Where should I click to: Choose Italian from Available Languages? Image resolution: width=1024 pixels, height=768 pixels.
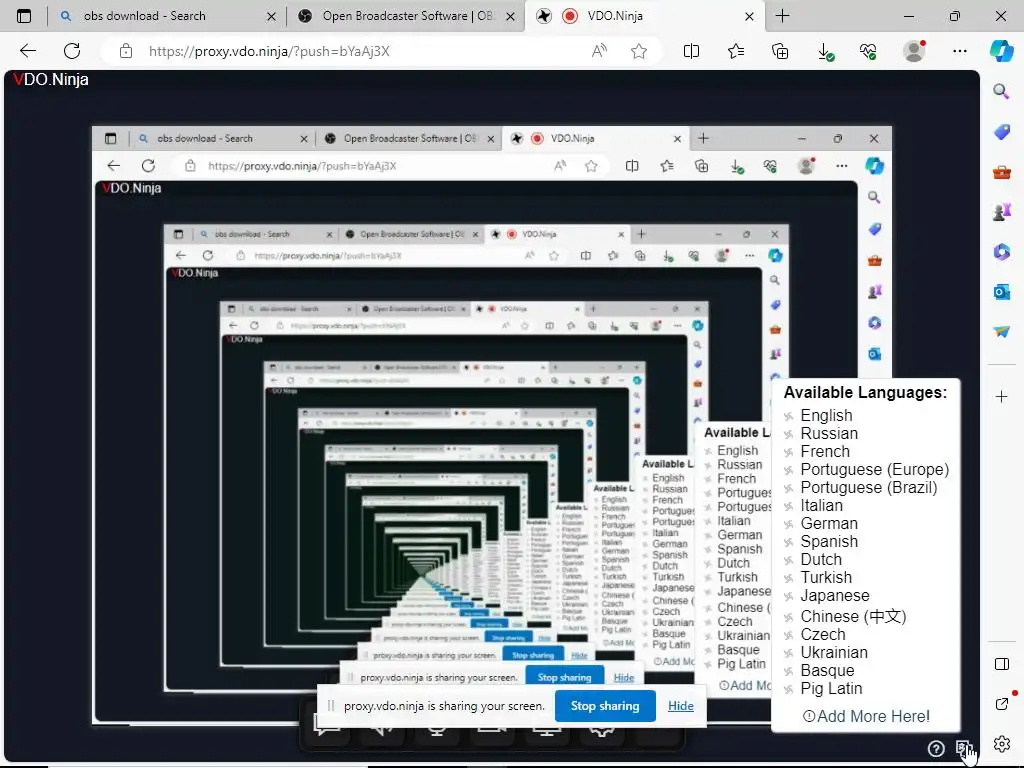821,505
